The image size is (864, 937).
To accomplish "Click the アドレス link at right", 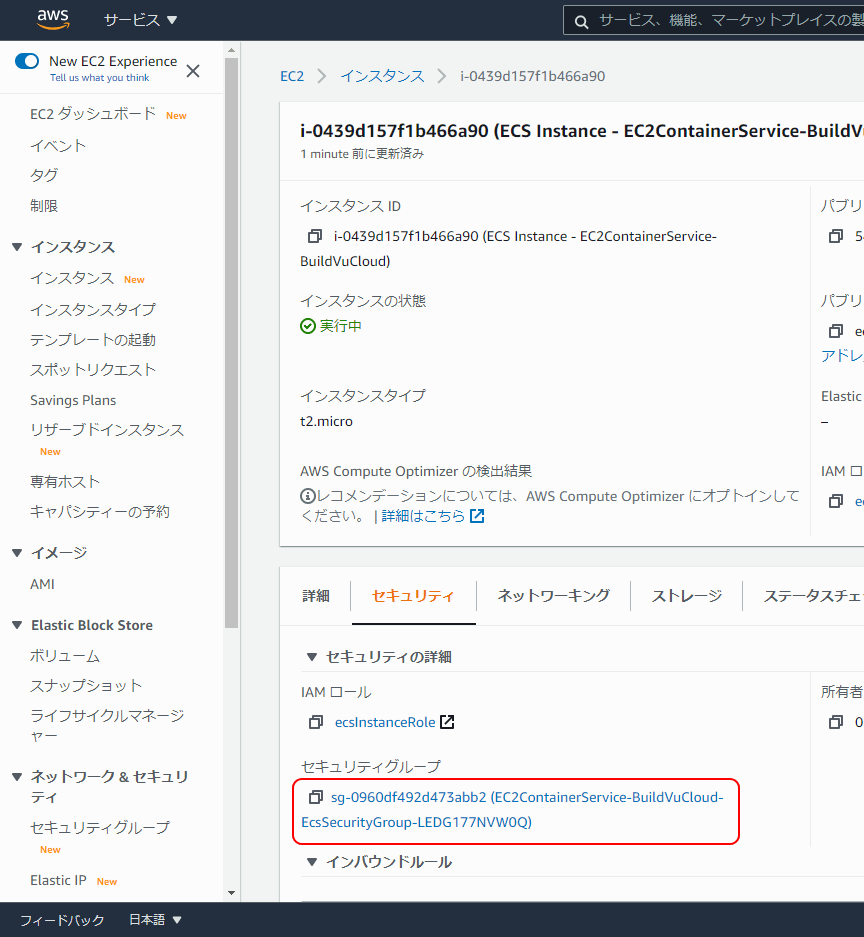I will pos(842,356).
